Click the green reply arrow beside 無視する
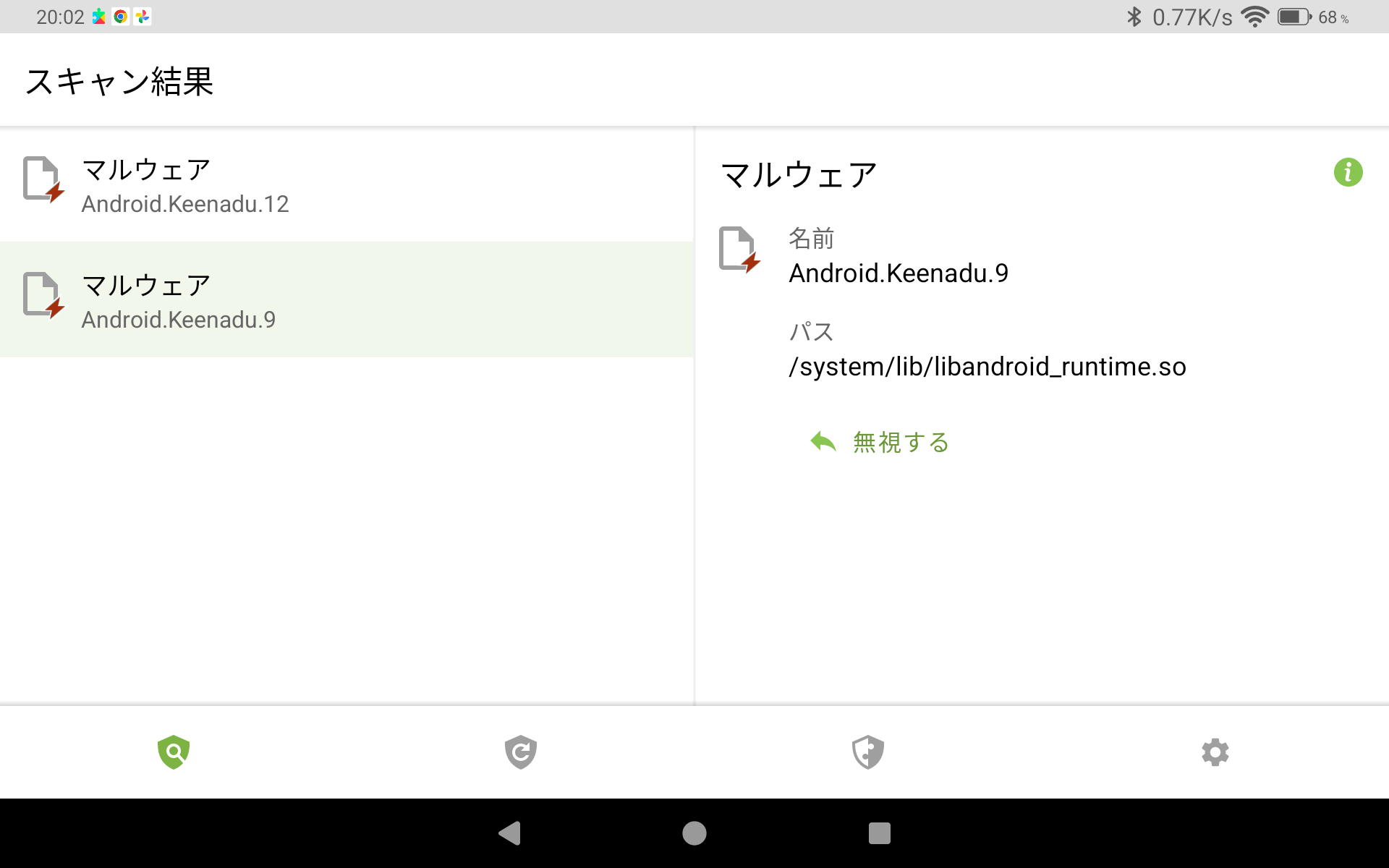Screen dimensions: 1389x868 [823, 441]
